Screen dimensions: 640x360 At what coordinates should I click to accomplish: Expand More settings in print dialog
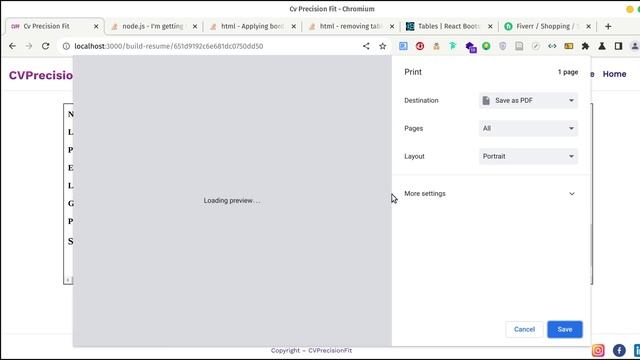tap(490, 193)
